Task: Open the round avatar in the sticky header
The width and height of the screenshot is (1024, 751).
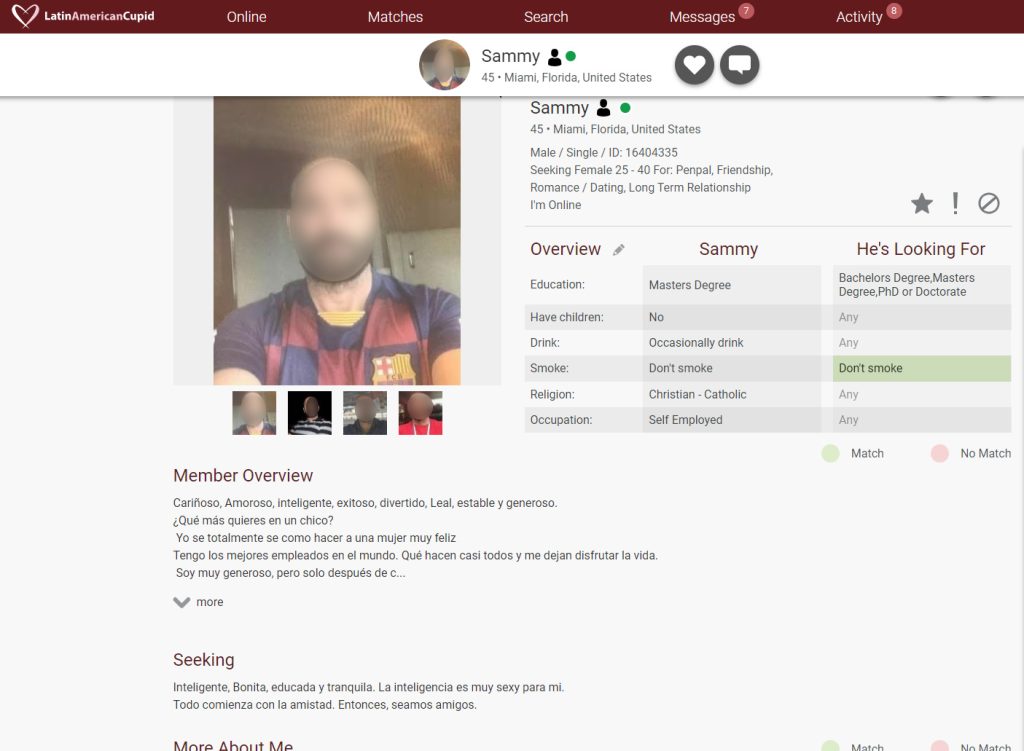Action: coord(444,65)
